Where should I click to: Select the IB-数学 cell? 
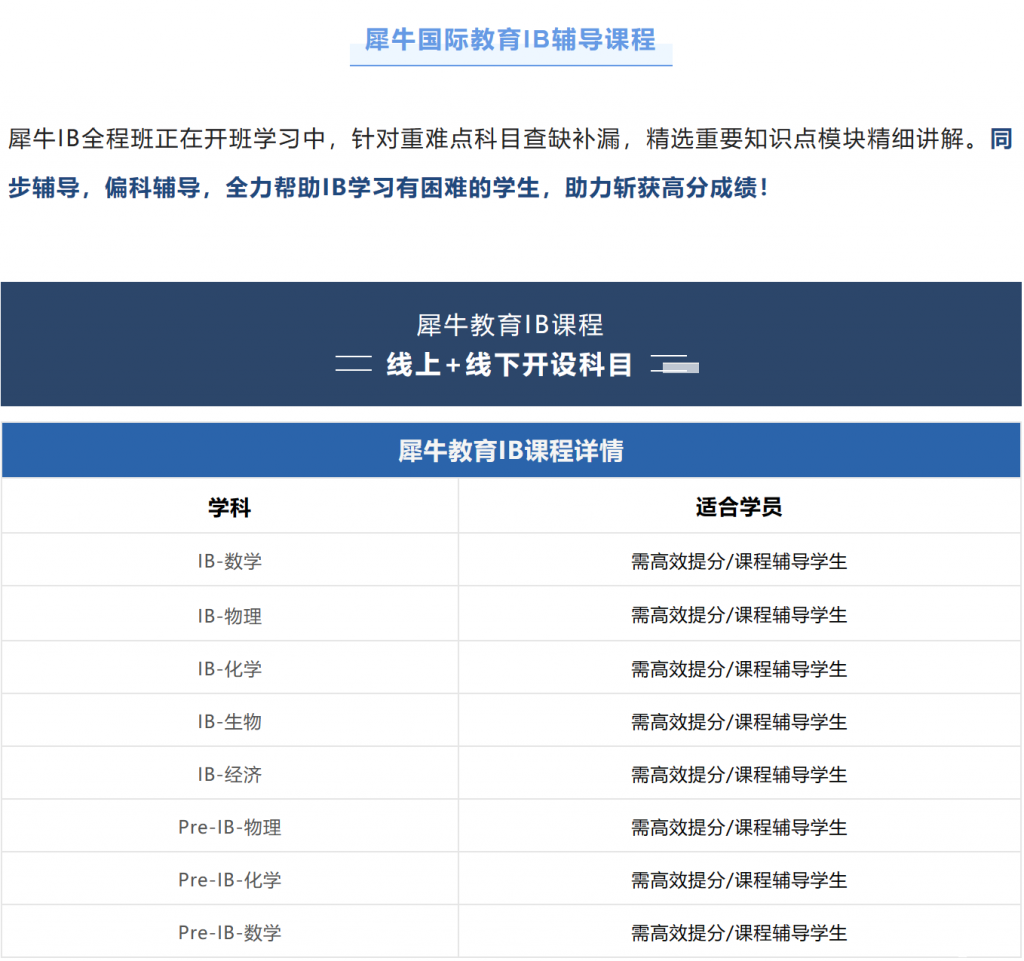(x=230, y=561)
